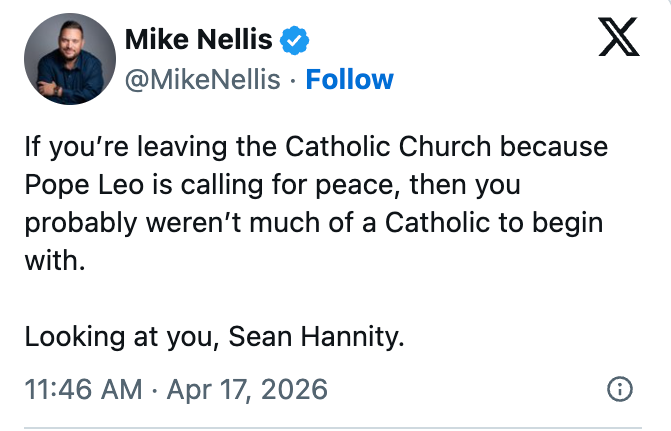Click the Apr 17, 2026 date
Image resolution: width=671 pixels, height=431 pixels.
point(247,389)
